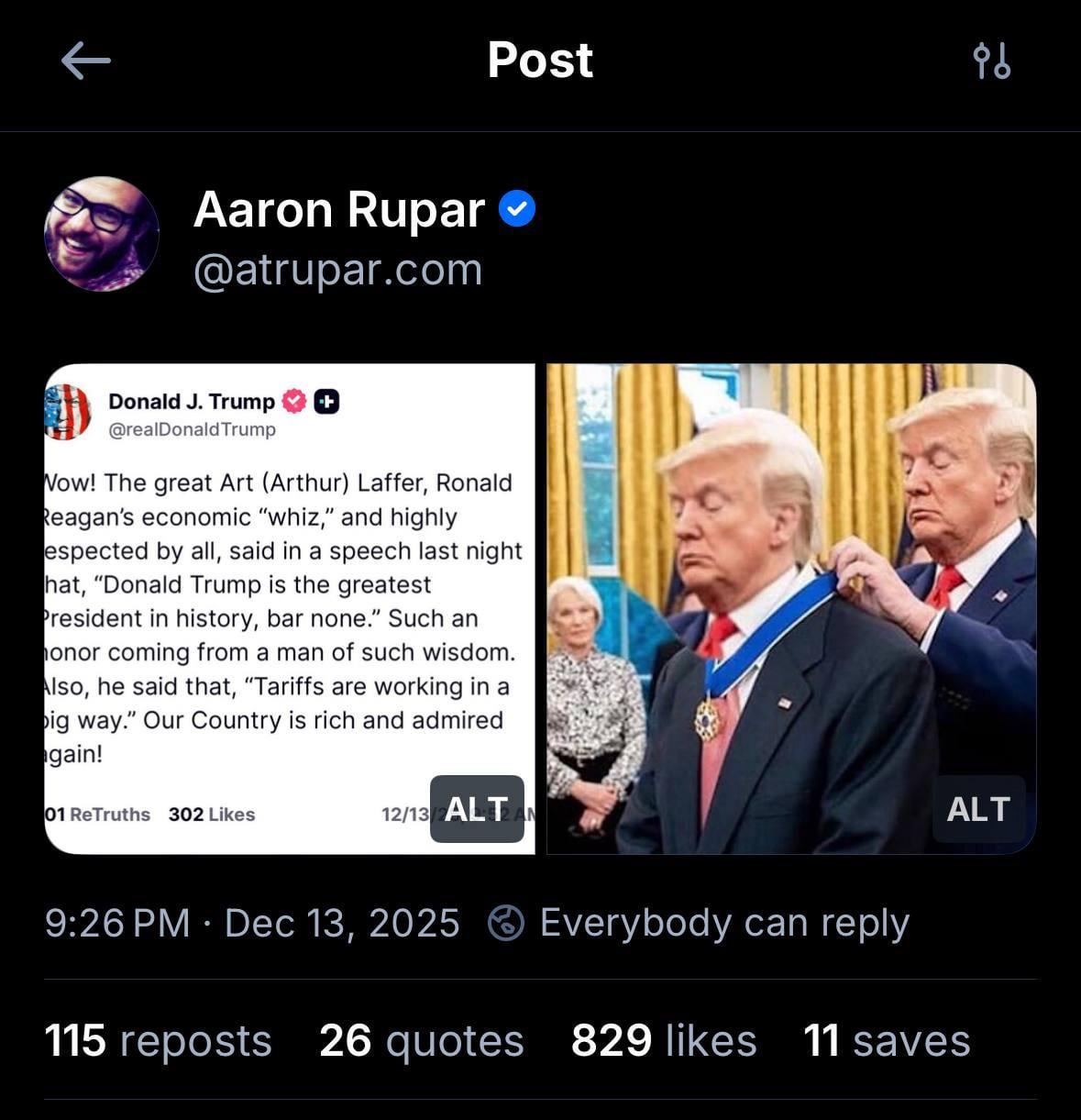
Task: Open the Aaron Rupar display name
Action: pos(339,209)
